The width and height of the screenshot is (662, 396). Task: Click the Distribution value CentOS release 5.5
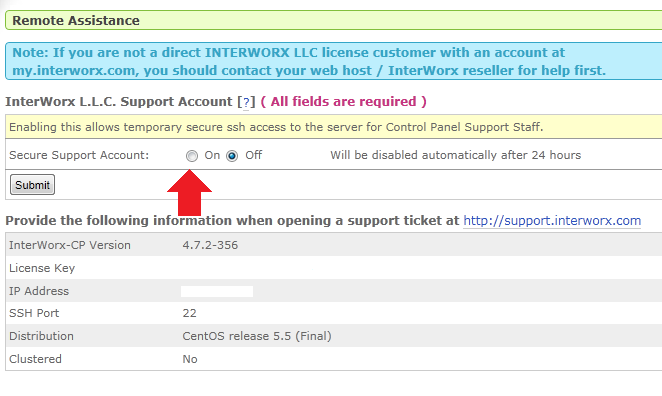(257, 336)
